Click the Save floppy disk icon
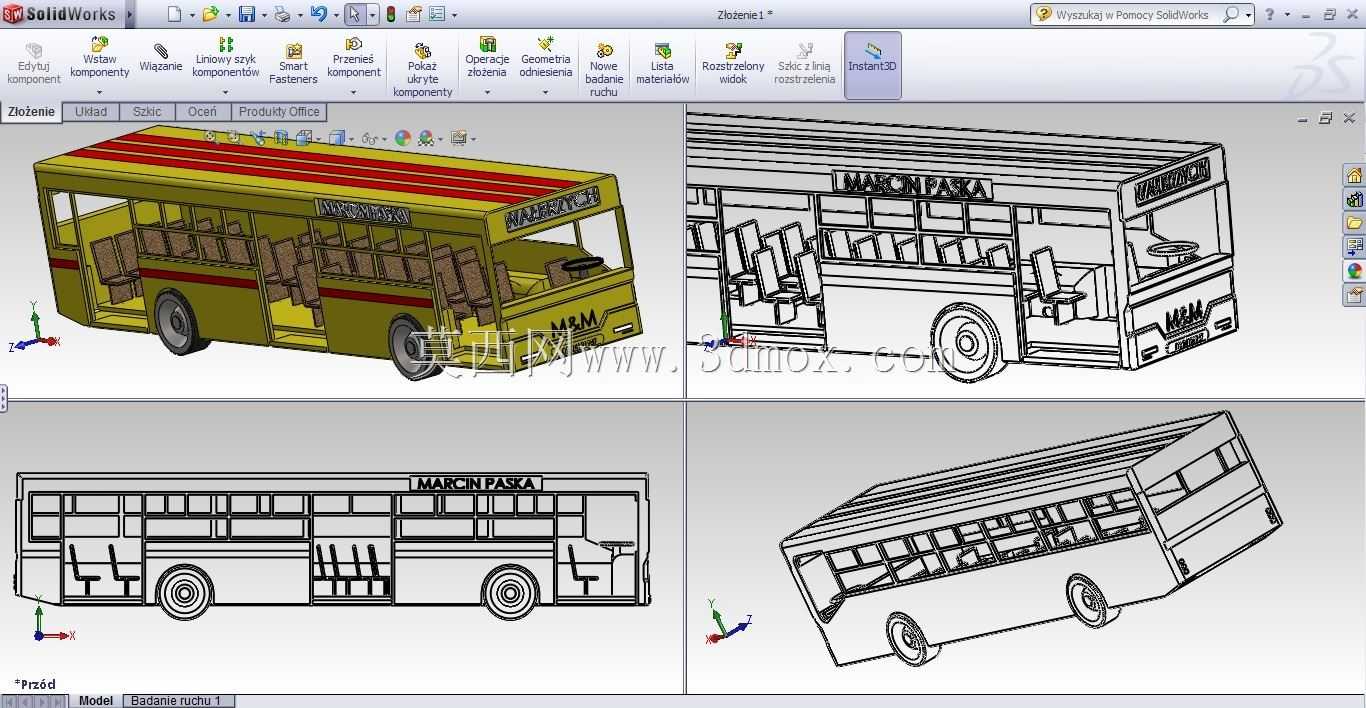 247,14
